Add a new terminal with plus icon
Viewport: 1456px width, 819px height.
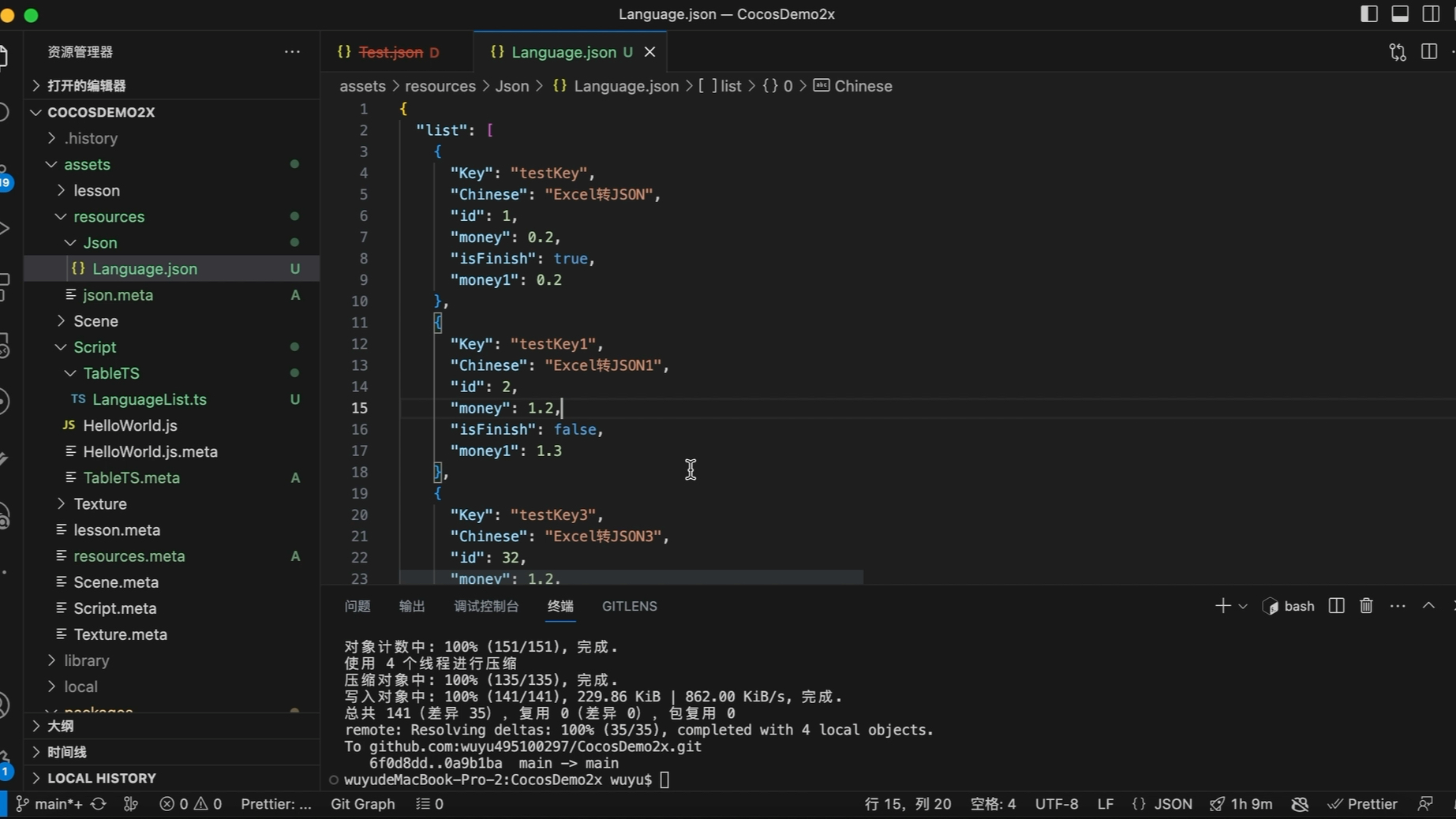pos(1222,606)
